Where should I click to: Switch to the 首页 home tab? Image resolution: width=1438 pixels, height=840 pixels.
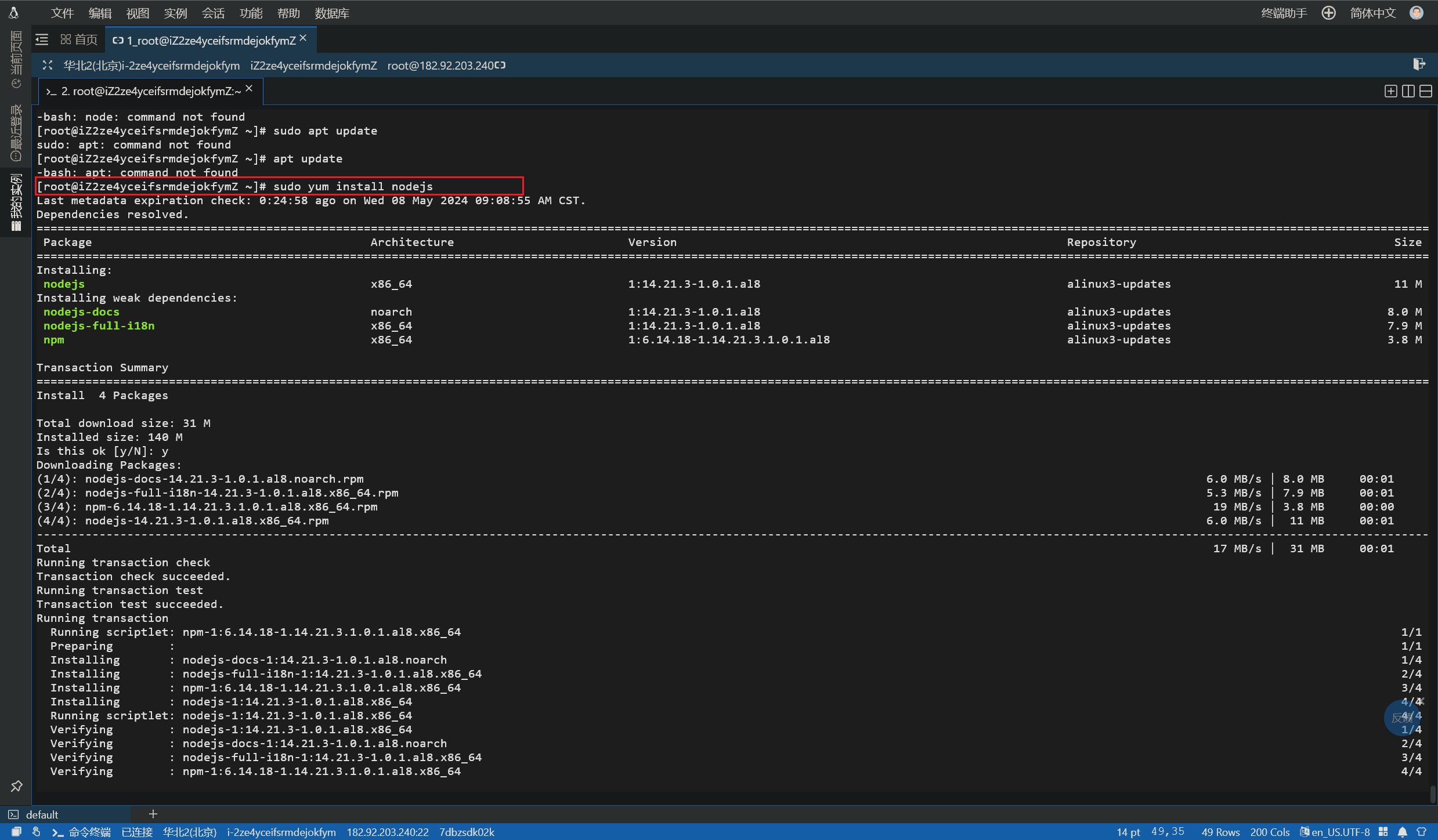(x=79, y=39)
